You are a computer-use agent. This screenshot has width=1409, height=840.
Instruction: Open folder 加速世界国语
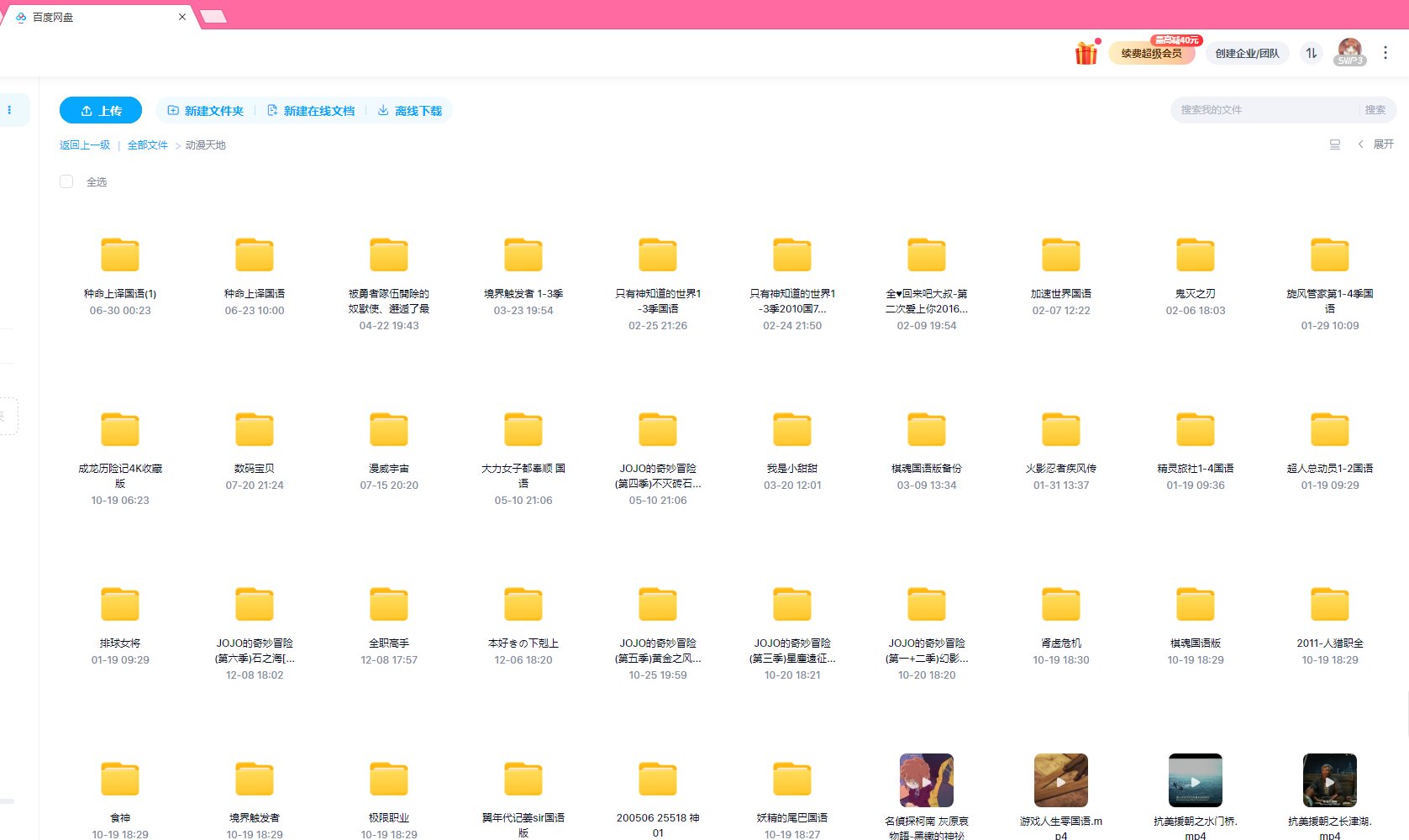pyautogui.click(x=1061, y=255)
